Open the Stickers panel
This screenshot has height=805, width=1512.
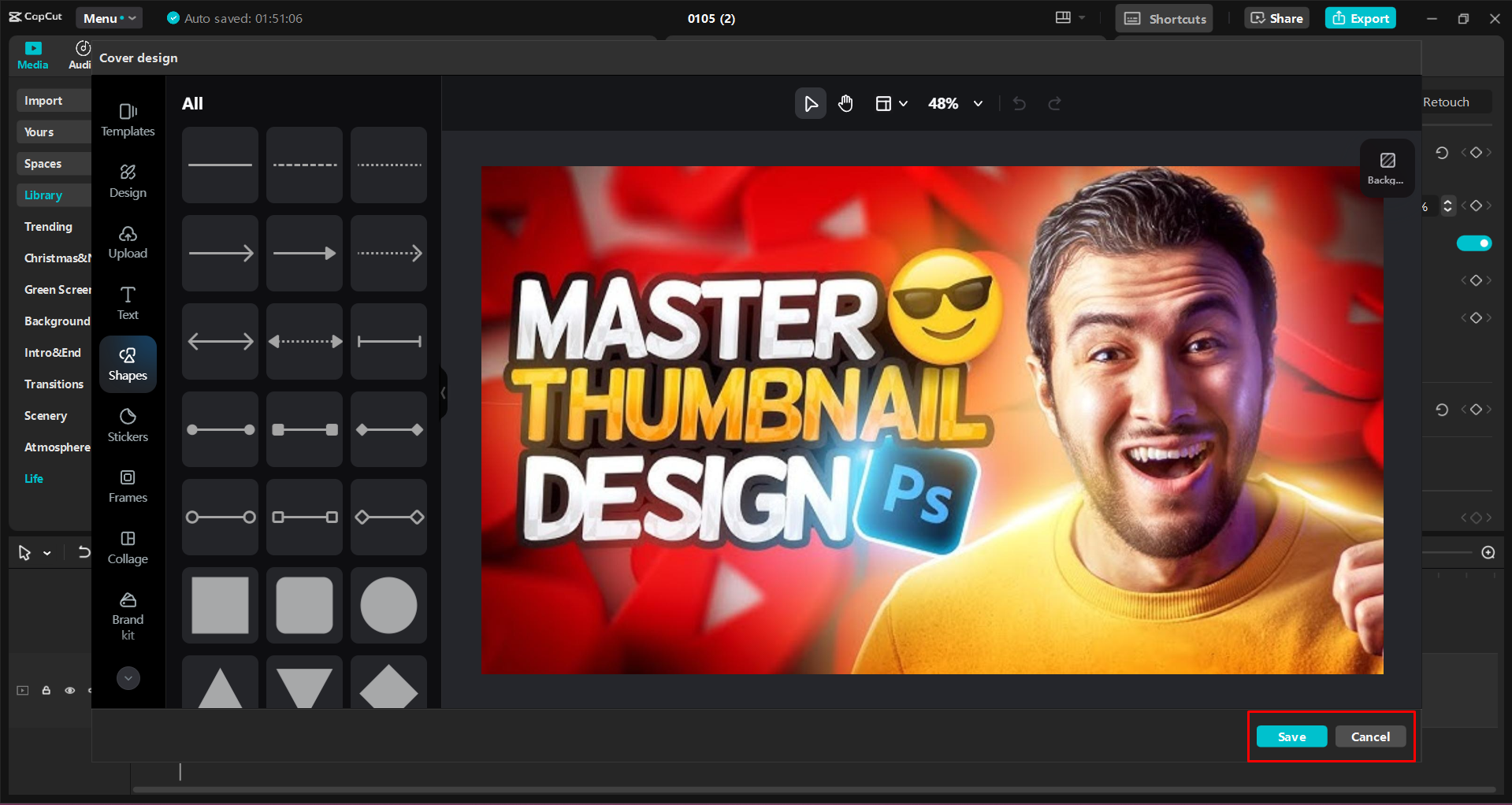point(128,425)
